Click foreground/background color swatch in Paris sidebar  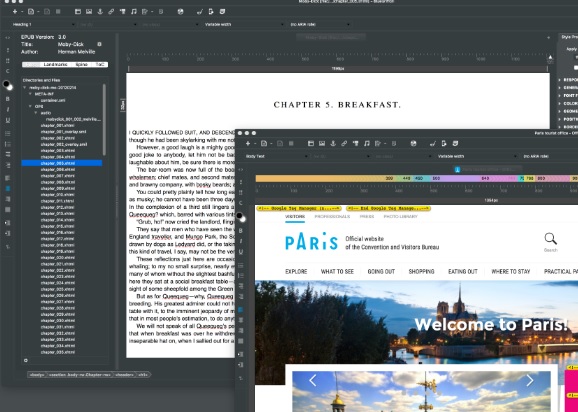241,217
